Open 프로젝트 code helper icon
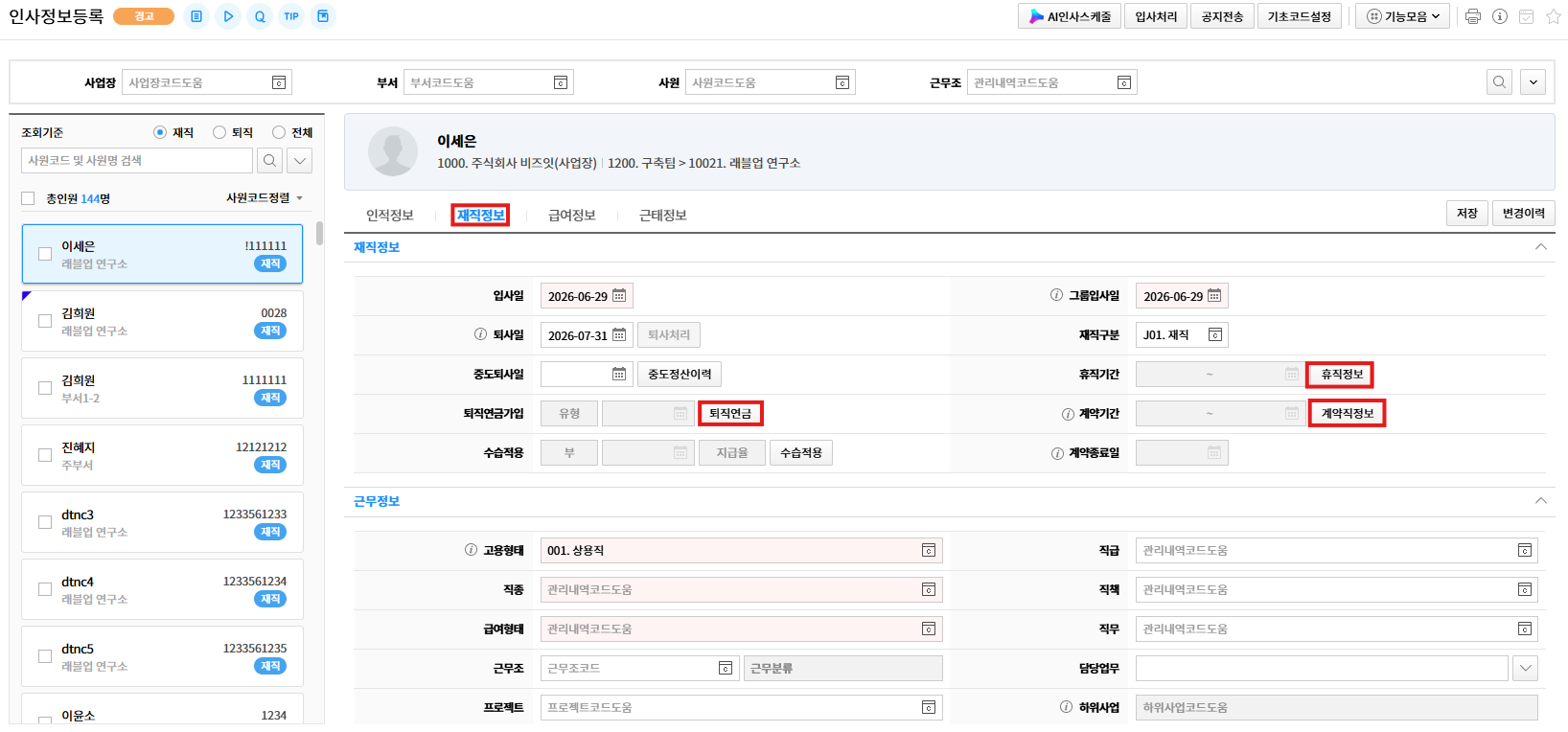Image resolution: width=1568 pixels, height=732 pixels. click(929, 708)
